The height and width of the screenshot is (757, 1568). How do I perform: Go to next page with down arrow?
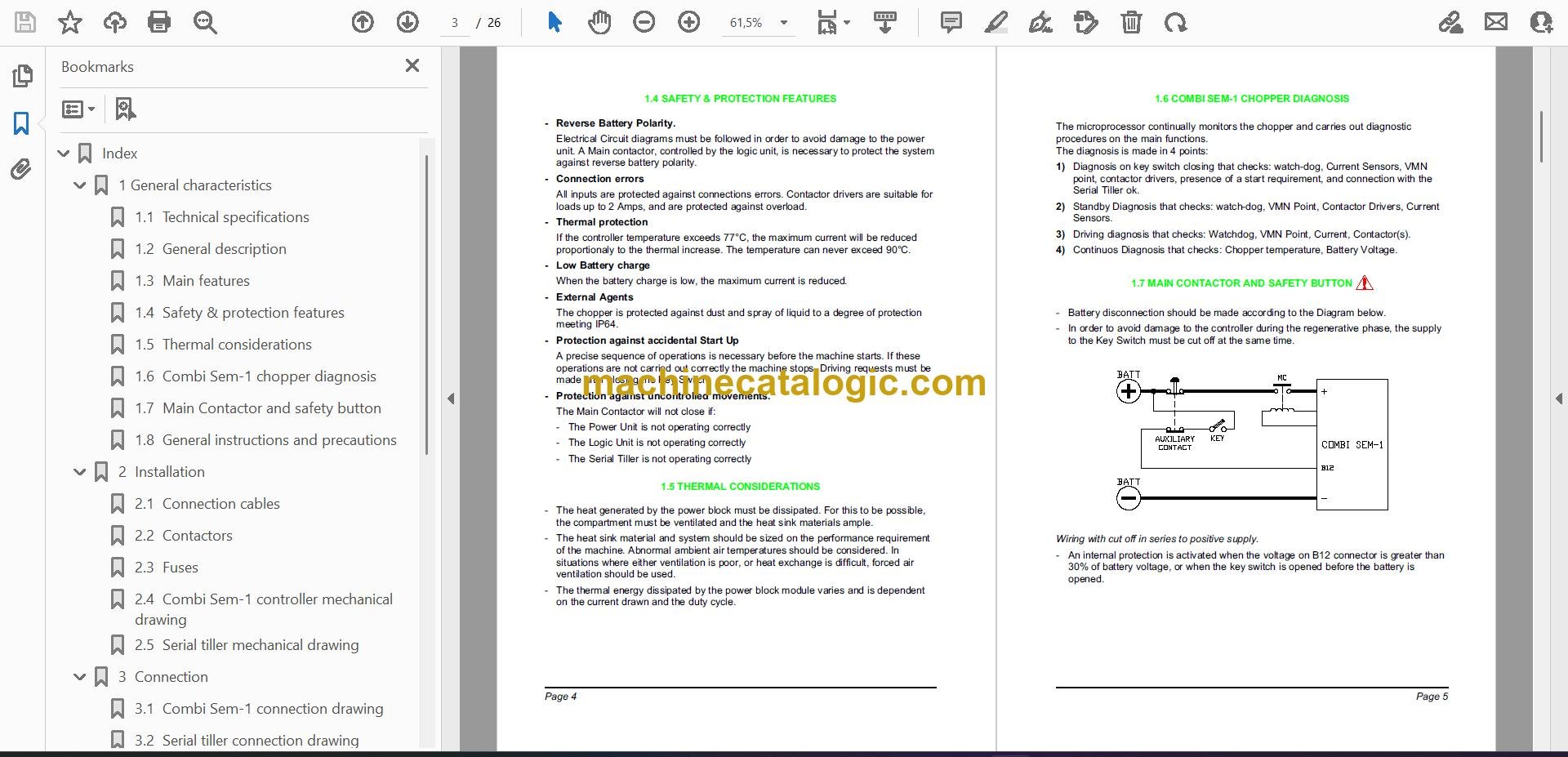[x=408, y=22]
